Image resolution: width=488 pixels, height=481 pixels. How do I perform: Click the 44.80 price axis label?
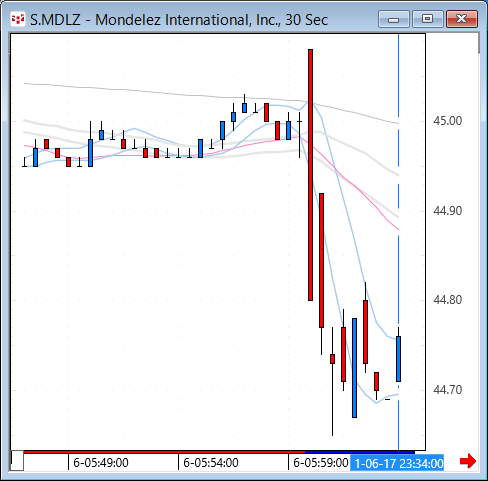point(448,300)
